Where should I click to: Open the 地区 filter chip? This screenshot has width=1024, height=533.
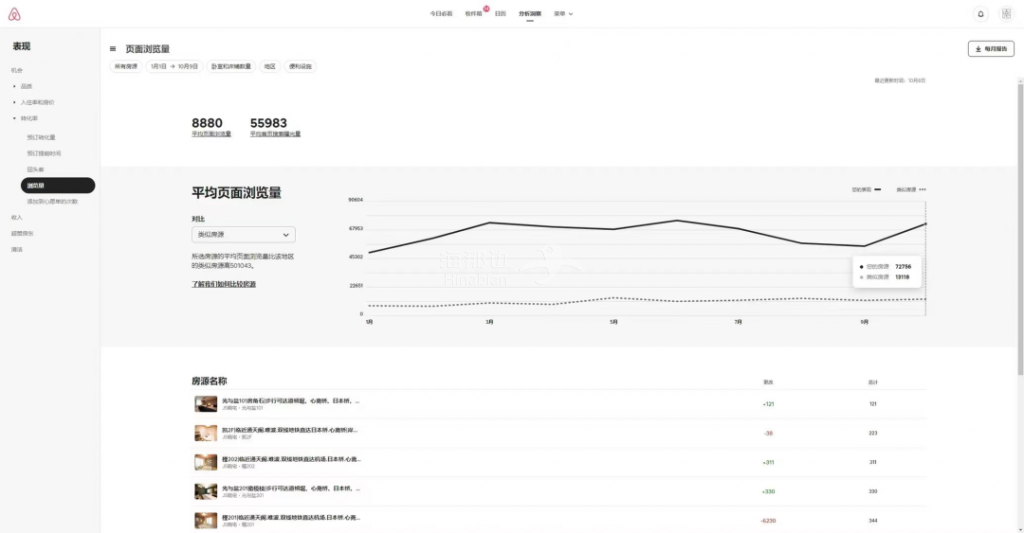(270, 67)
